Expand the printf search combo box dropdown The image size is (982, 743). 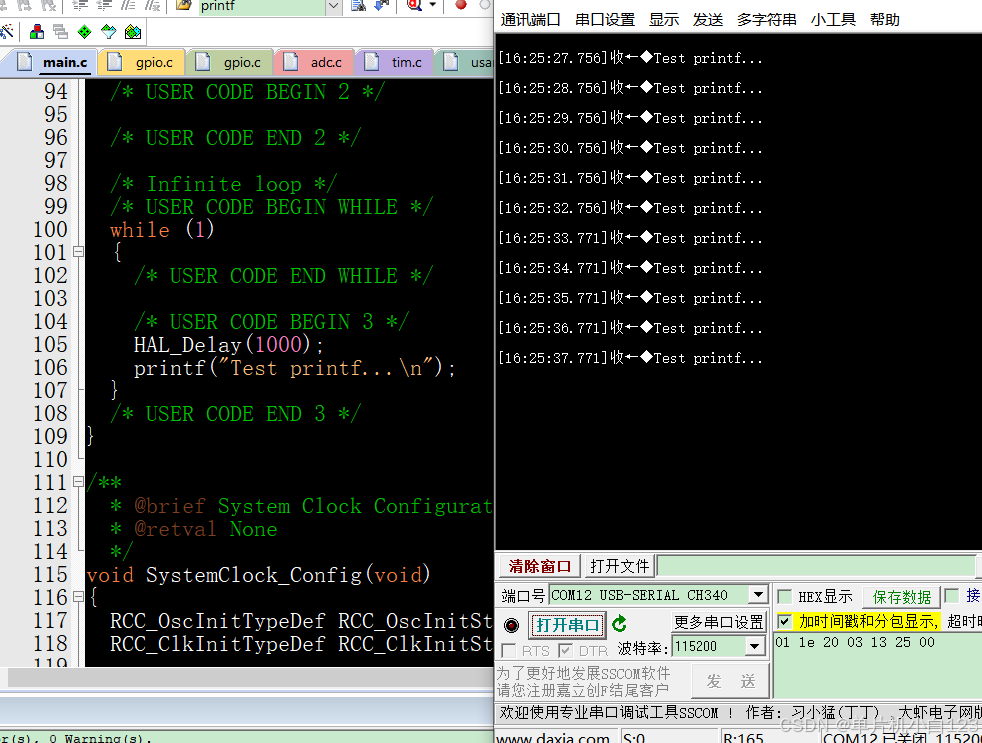click(333, 8)
